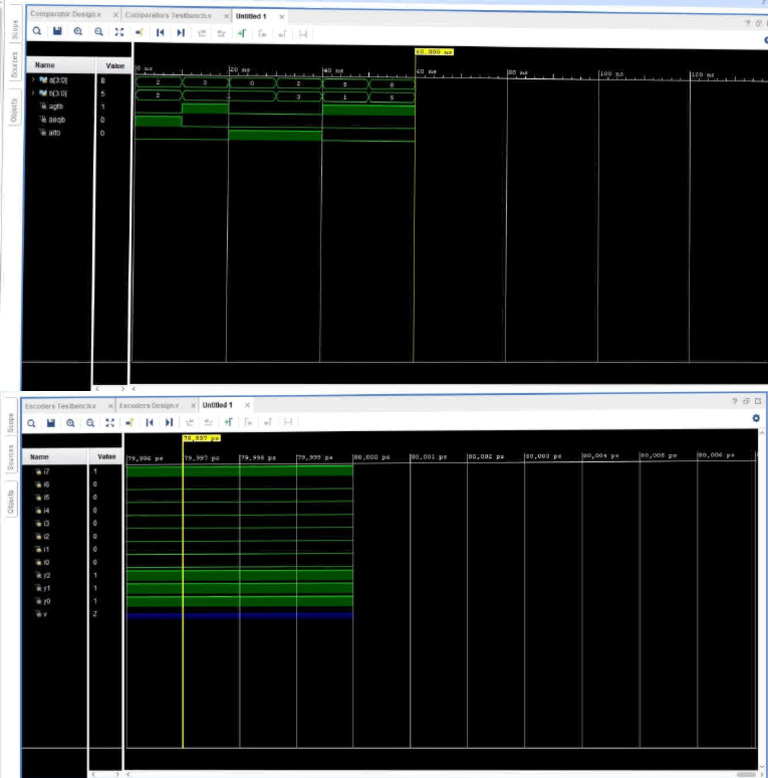Image resolution: width=768 pixels, height=778 pixels.
Task: Open the Objects side tab in the encoder window
Action: pos(11,501)
